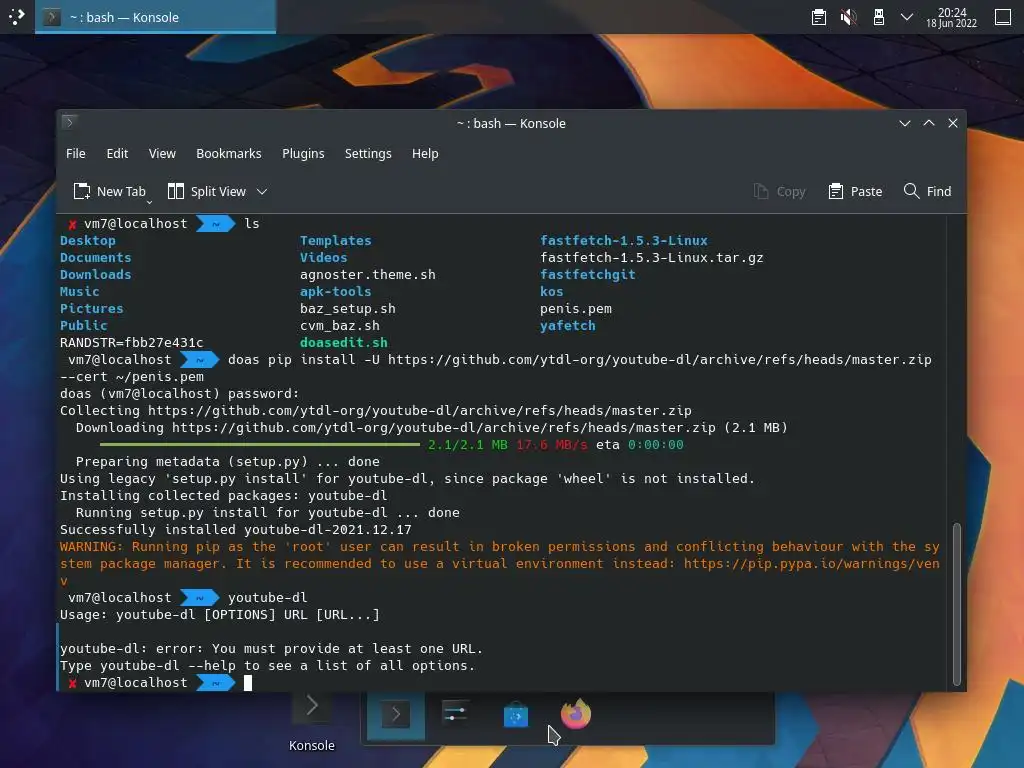Viewport: 1024px width, 768px height.
Task: Click the Konsole window icon in title bar
Action: (69, 122)
